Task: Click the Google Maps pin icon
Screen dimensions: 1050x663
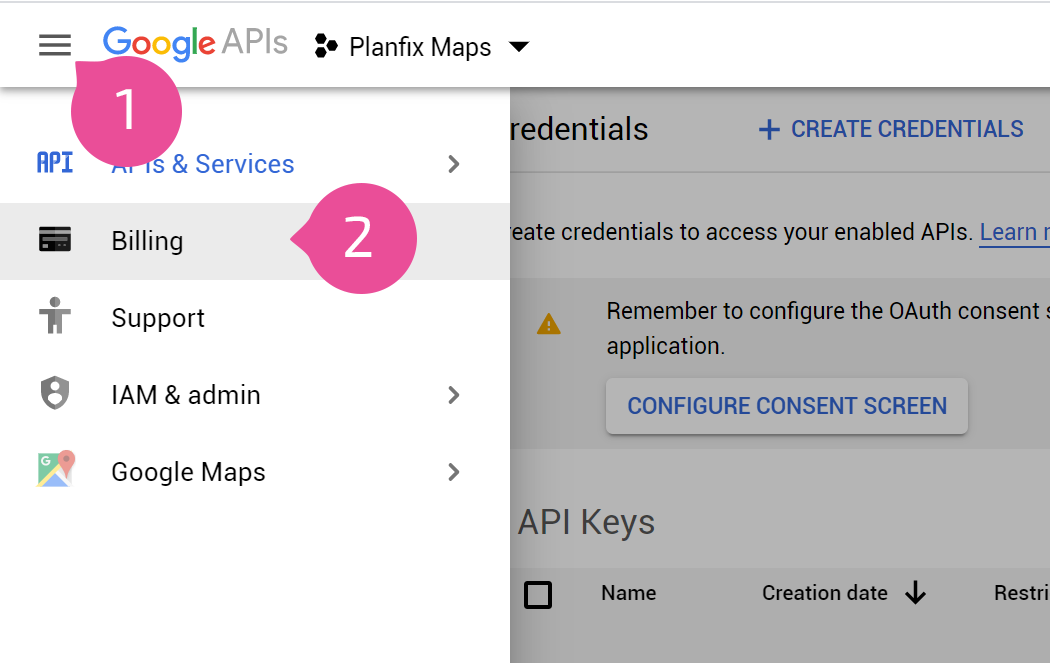Action: coord(56,469)
